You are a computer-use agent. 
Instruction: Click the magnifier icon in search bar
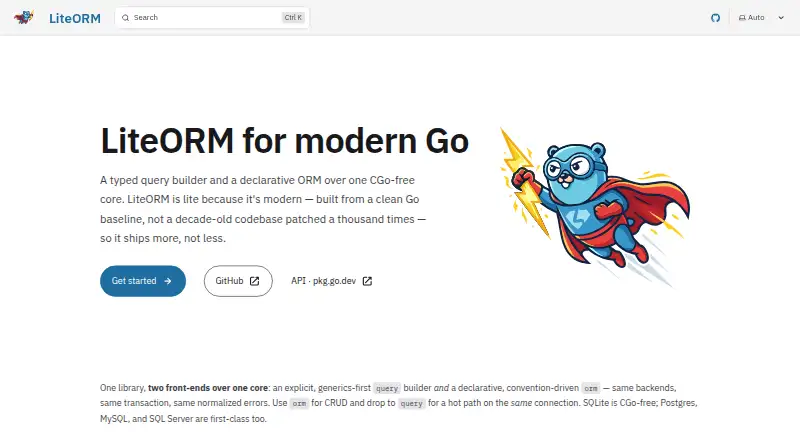(x=126, y=18)
